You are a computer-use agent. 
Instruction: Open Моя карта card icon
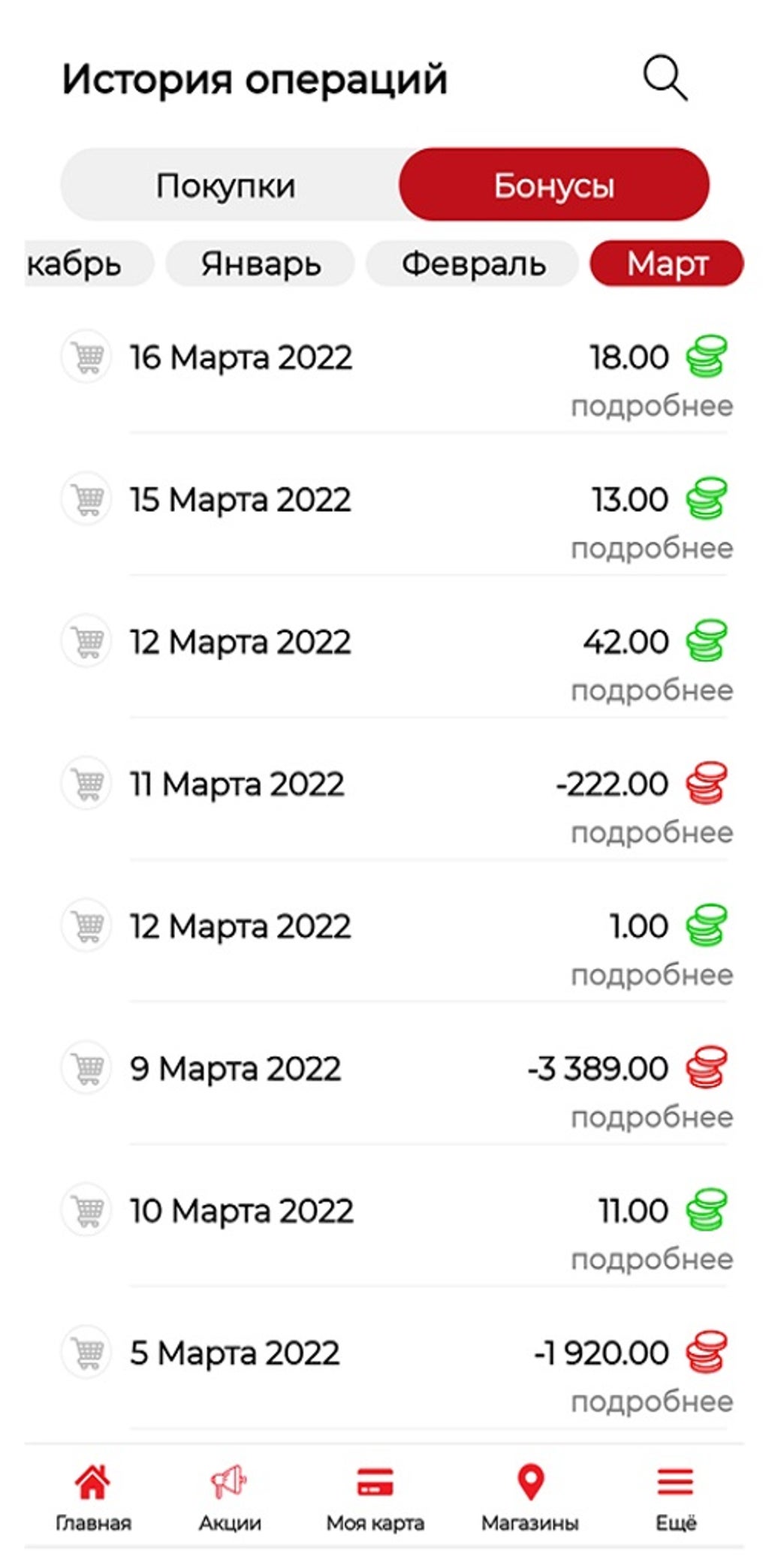coord(375,1482)
